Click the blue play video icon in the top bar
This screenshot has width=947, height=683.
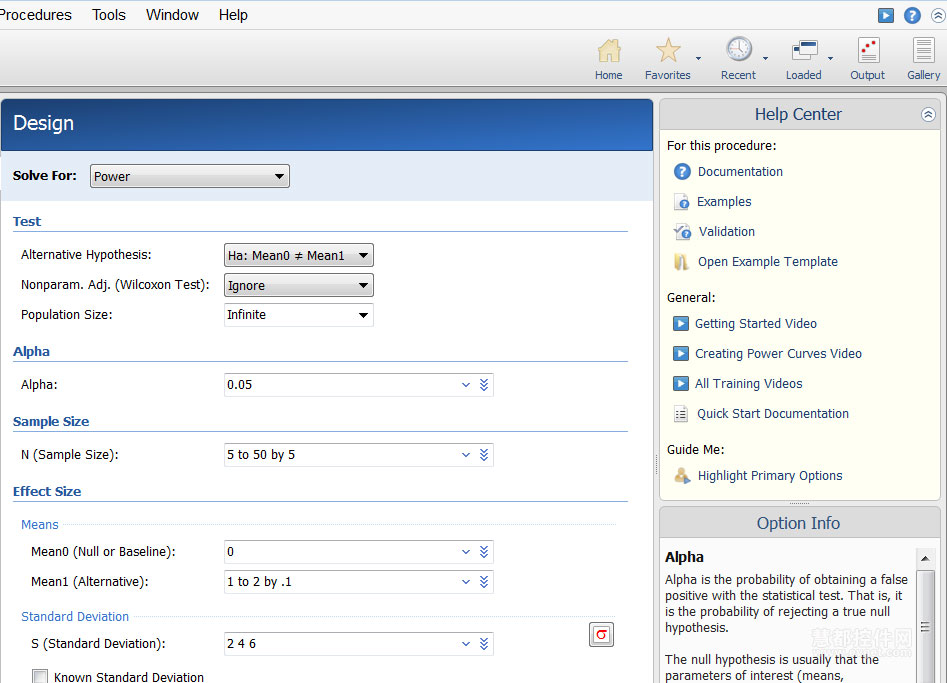885,15
